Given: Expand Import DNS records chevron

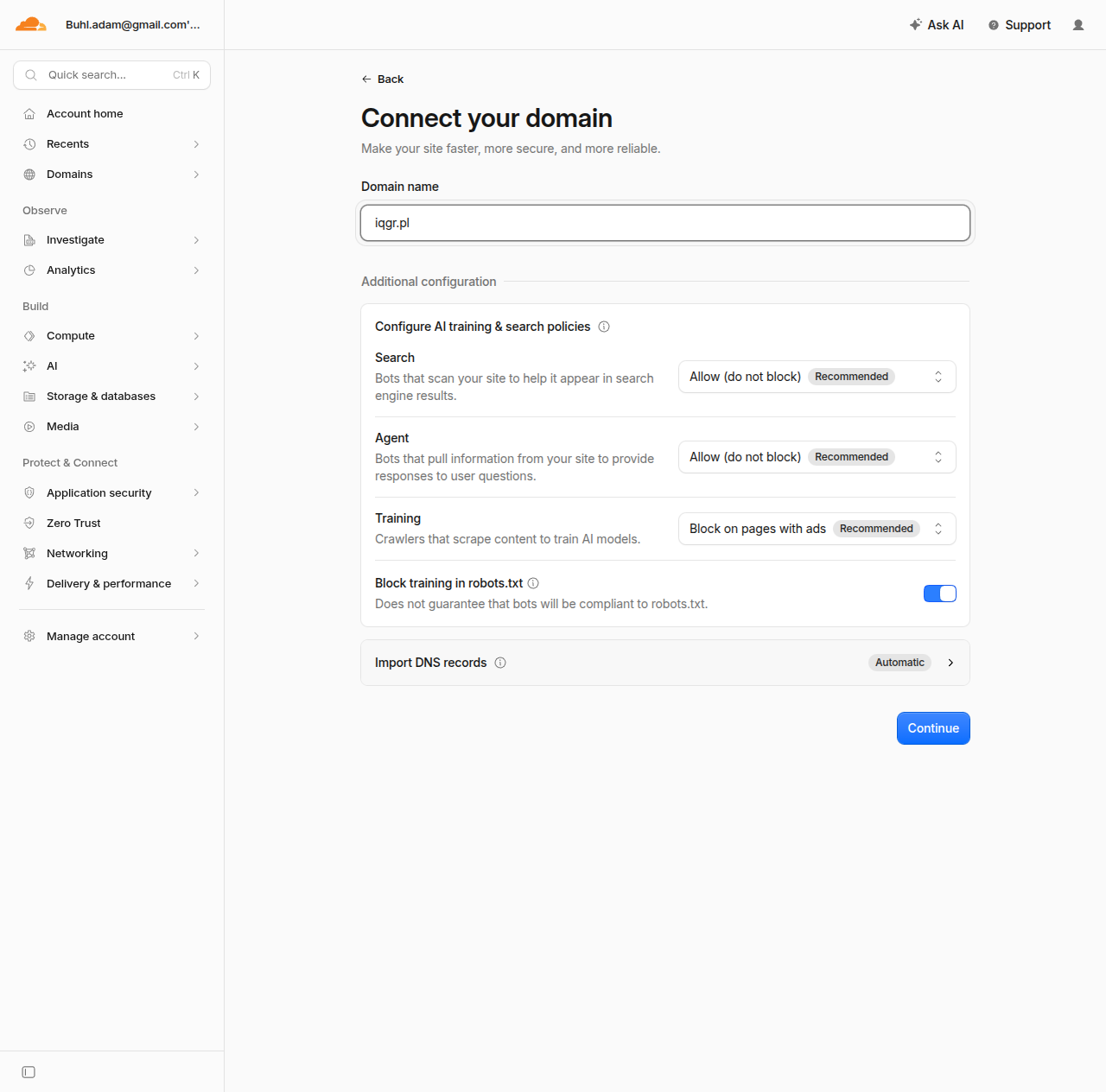Looking at the screenshot, I should [x=950, y=663].
